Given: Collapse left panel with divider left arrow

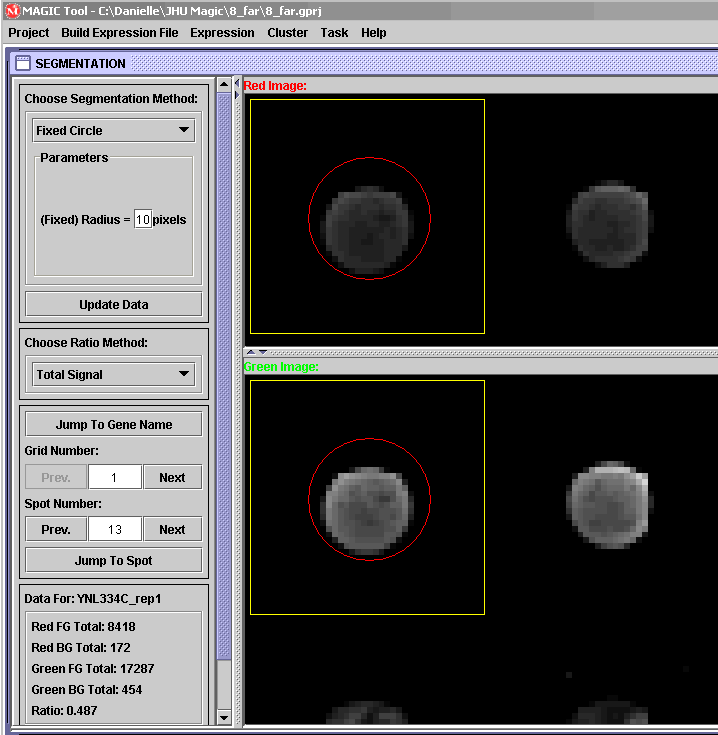Looking at the screenshot, I should (x=236, y=84).
